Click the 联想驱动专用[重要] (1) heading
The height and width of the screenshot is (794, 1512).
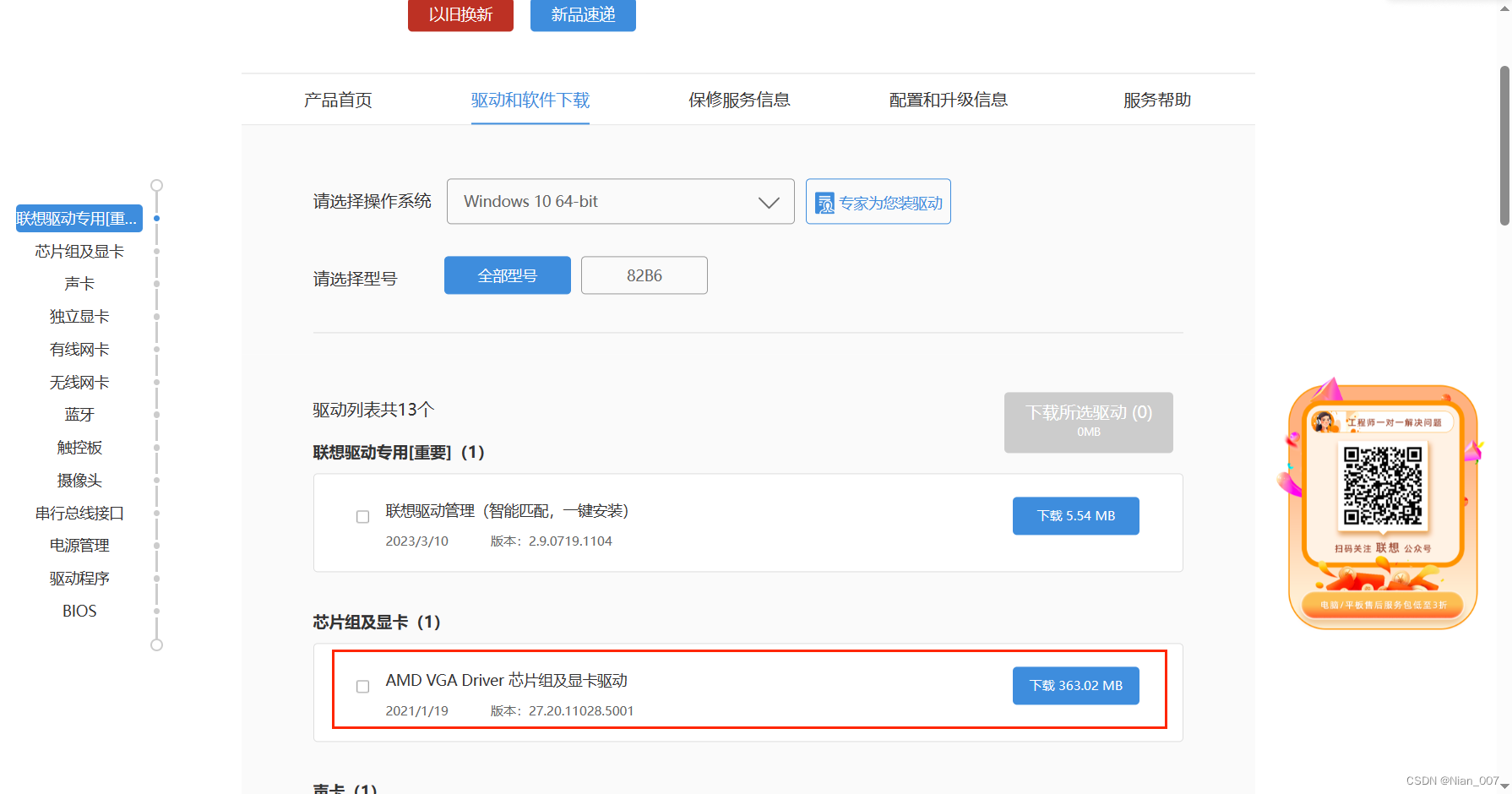point(400,453)
